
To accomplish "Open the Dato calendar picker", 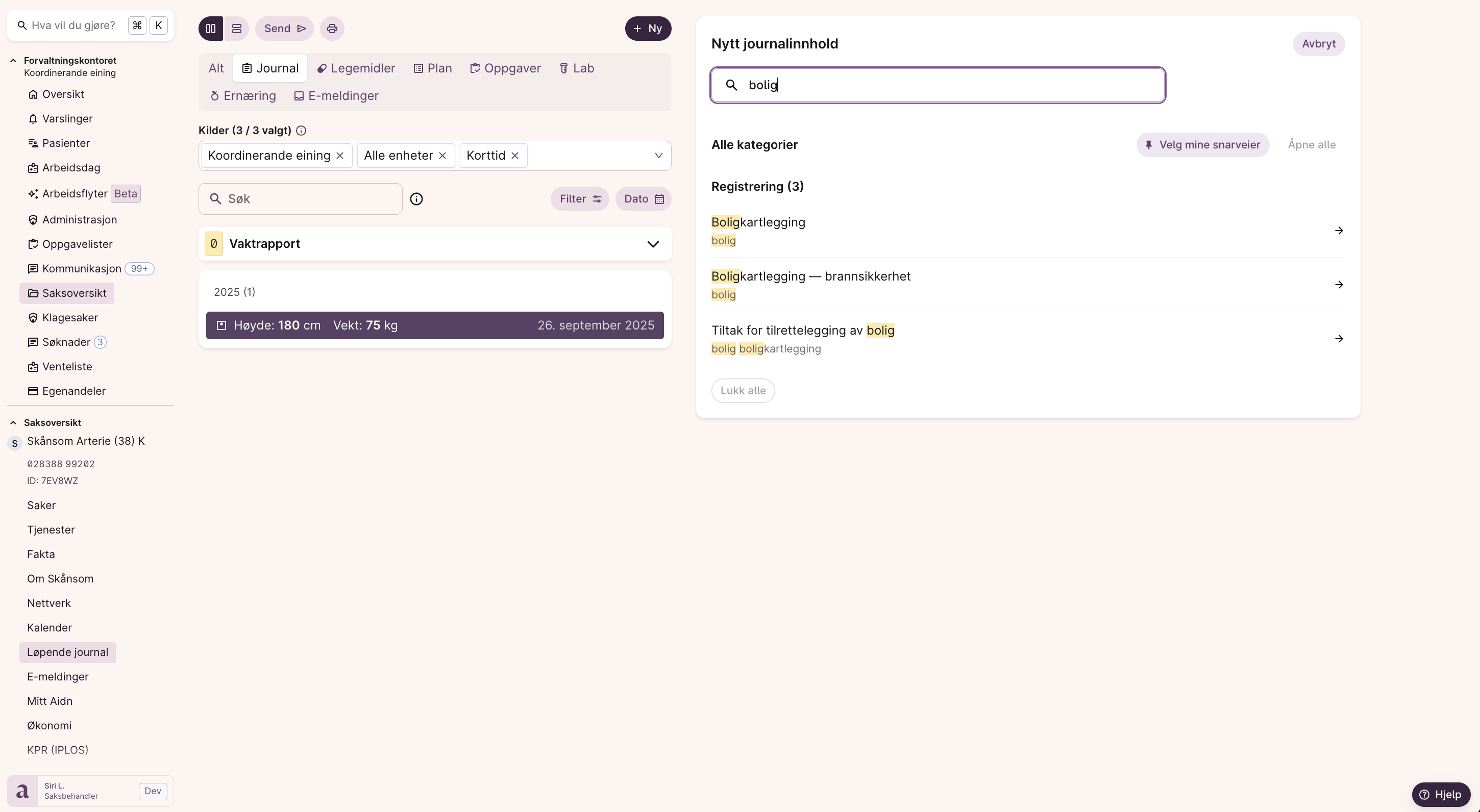I will click(x=644, y=199).
